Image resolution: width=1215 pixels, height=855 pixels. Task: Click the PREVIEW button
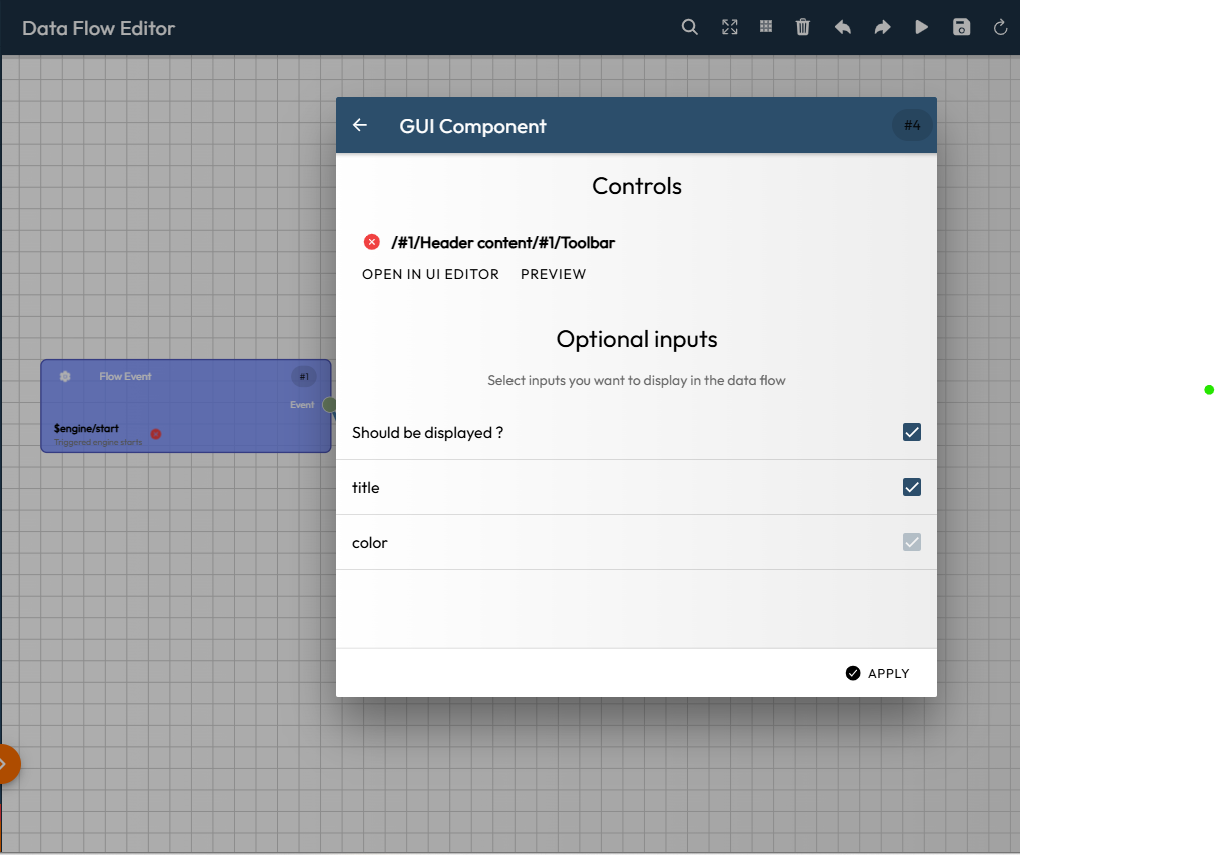pos(553,274)
